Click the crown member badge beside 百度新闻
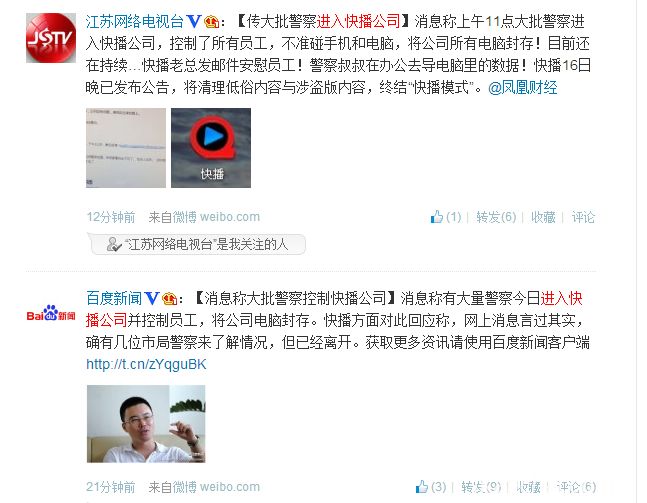The width and height of the screenshot is (647, 503). click(x=170, y=298)
